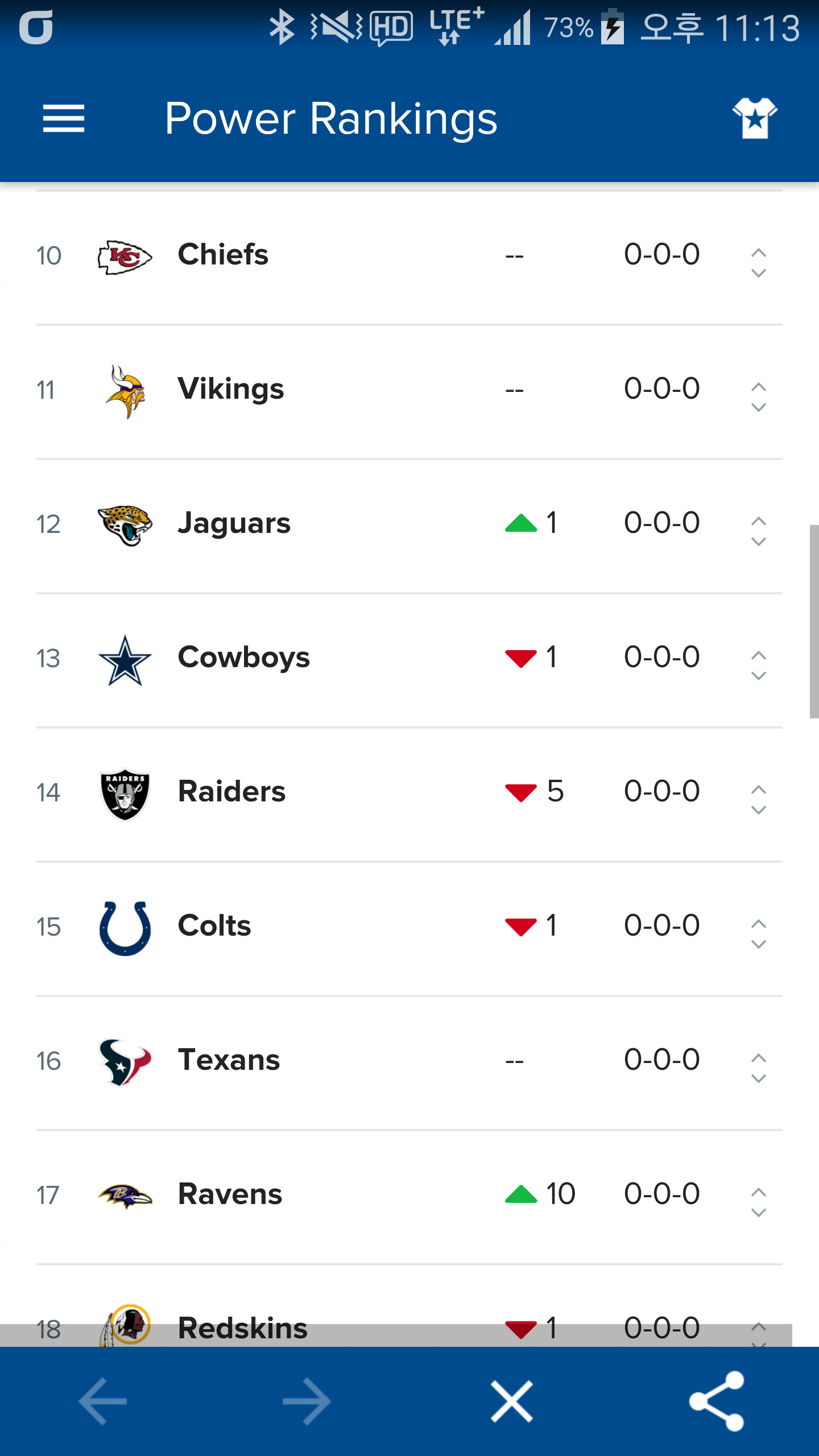Tap the Power Rankings title

coord(331,118)
